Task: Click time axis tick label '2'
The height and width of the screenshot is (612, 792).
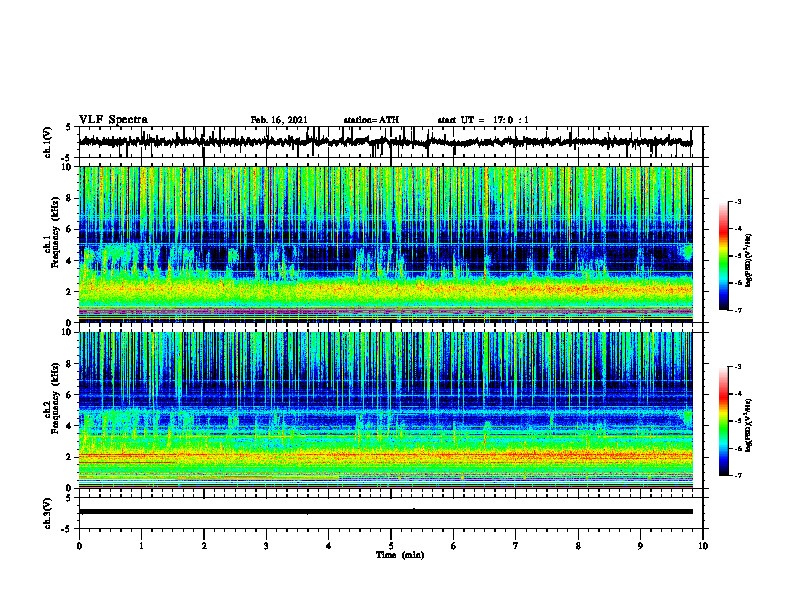Action: tap(204, 546)
